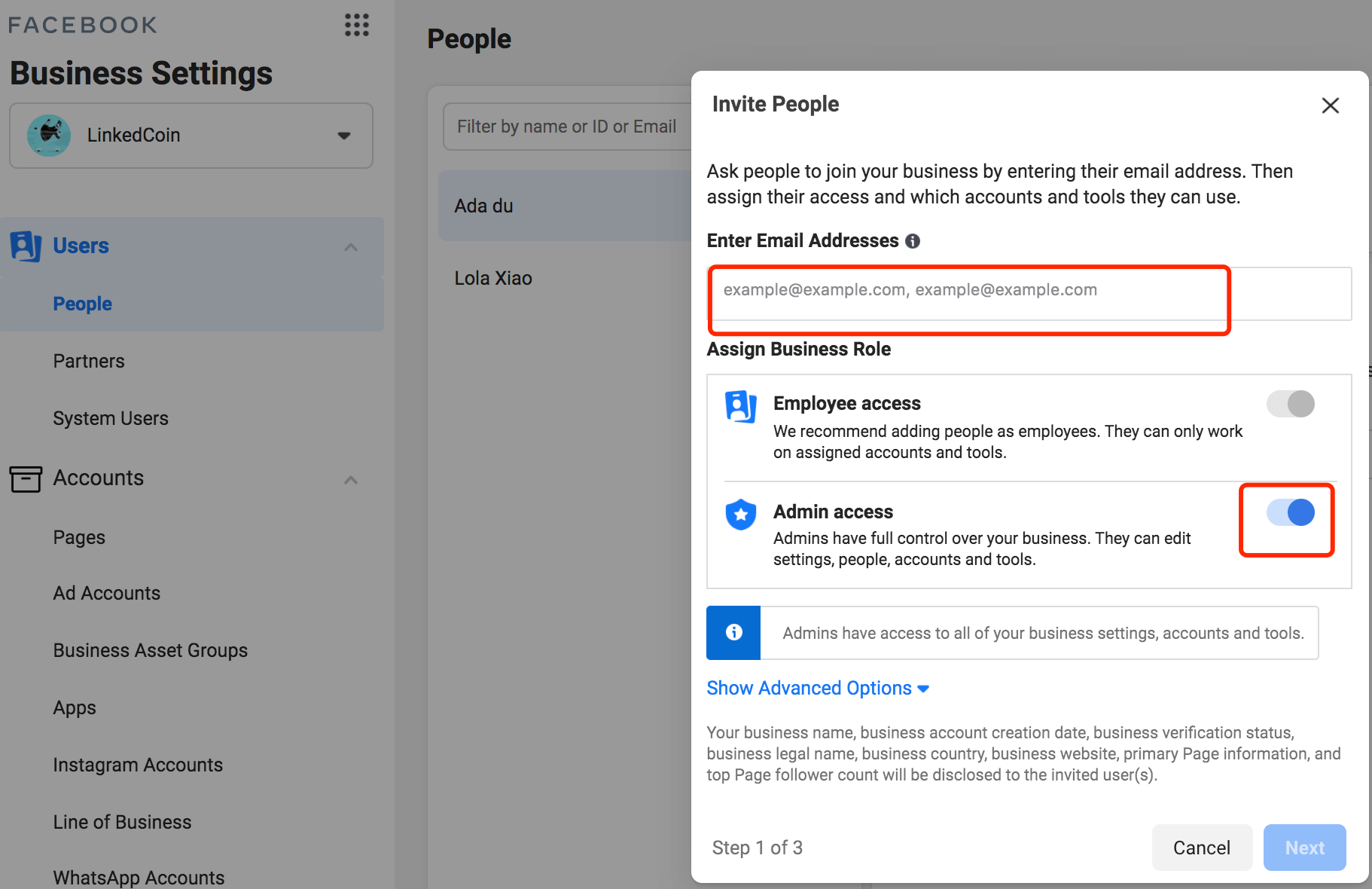
Task: Click the Admin access shield icon
Action: tap(740, 515)
